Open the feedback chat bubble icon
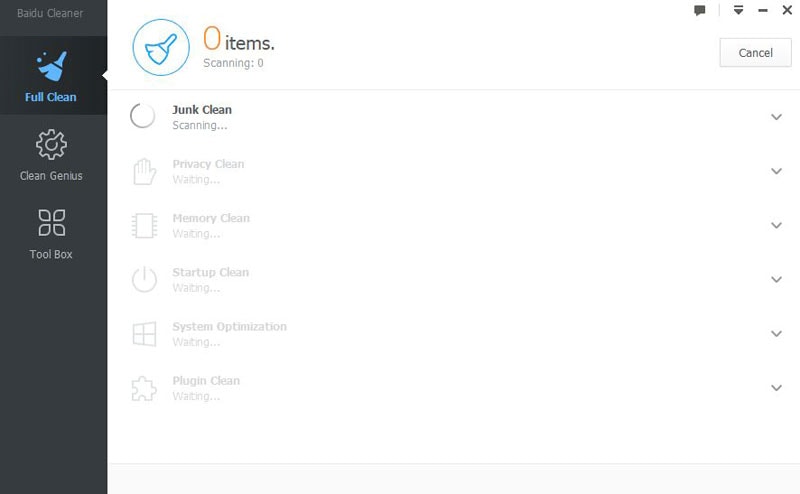800x494 pixels. (x=700, y=10)
